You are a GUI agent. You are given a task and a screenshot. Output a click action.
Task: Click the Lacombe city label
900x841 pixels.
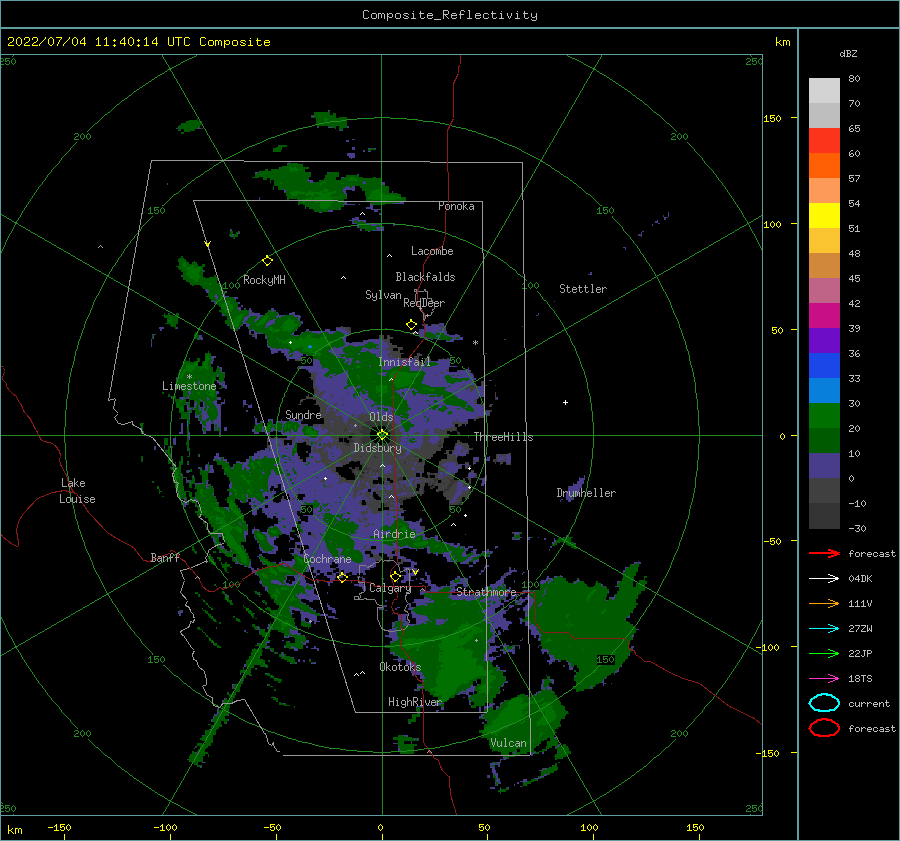(x=432, y=251)
